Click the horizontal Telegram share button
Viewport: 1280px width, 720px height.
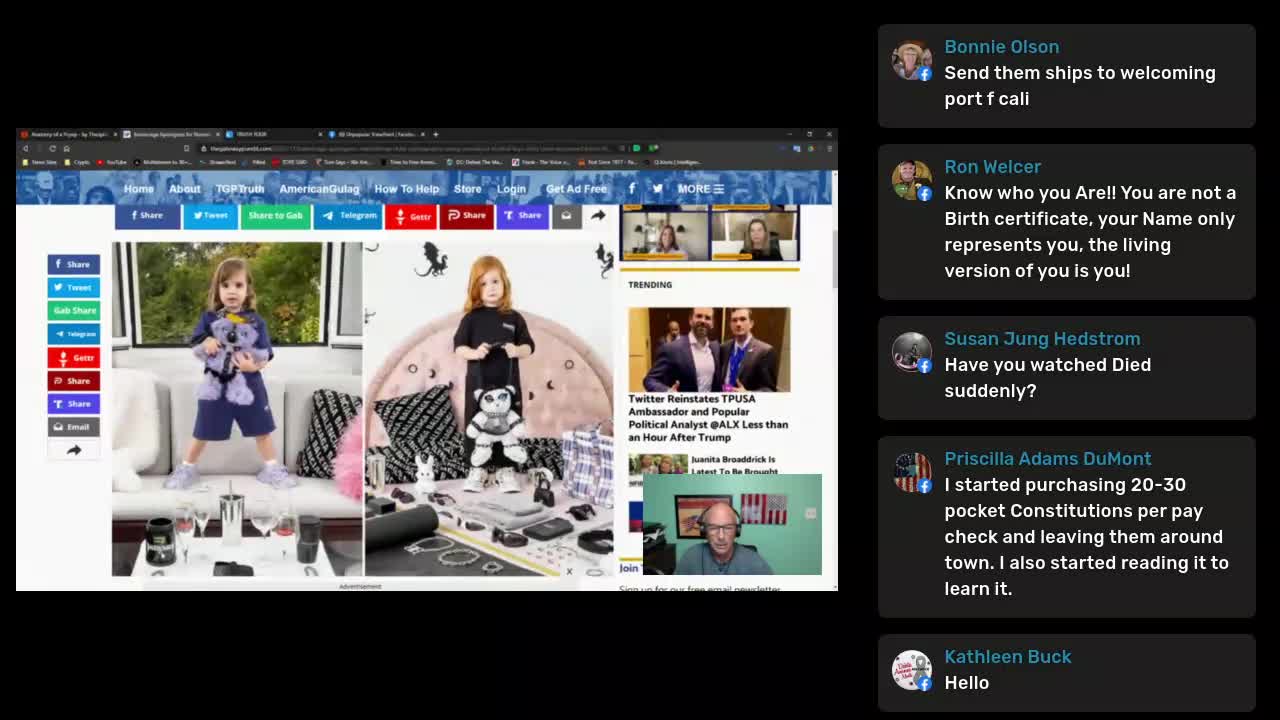pos(348,215)
